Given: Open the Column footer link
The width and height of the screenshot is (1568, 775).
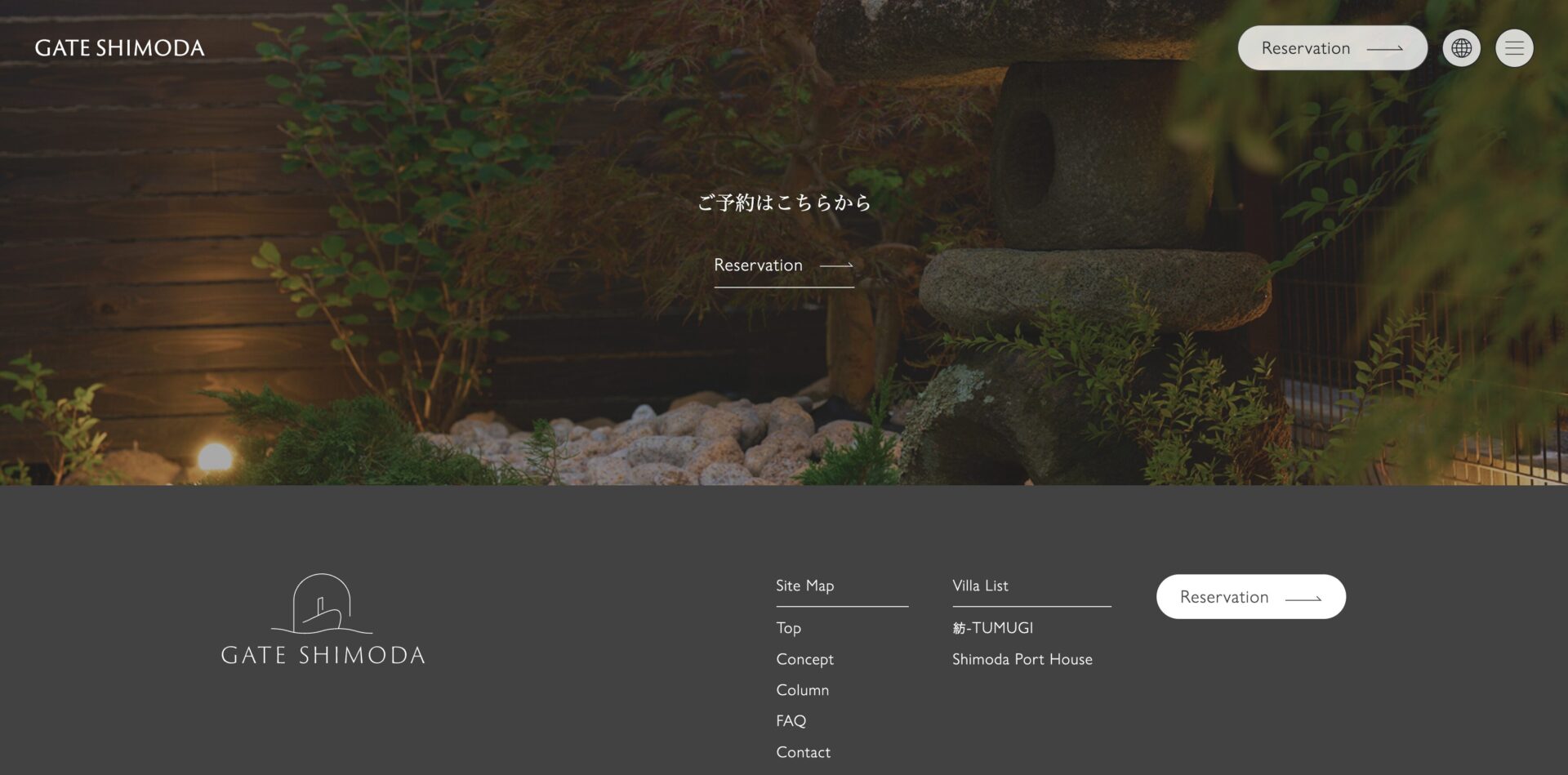Looking at the screenshot, I should 802,690.
